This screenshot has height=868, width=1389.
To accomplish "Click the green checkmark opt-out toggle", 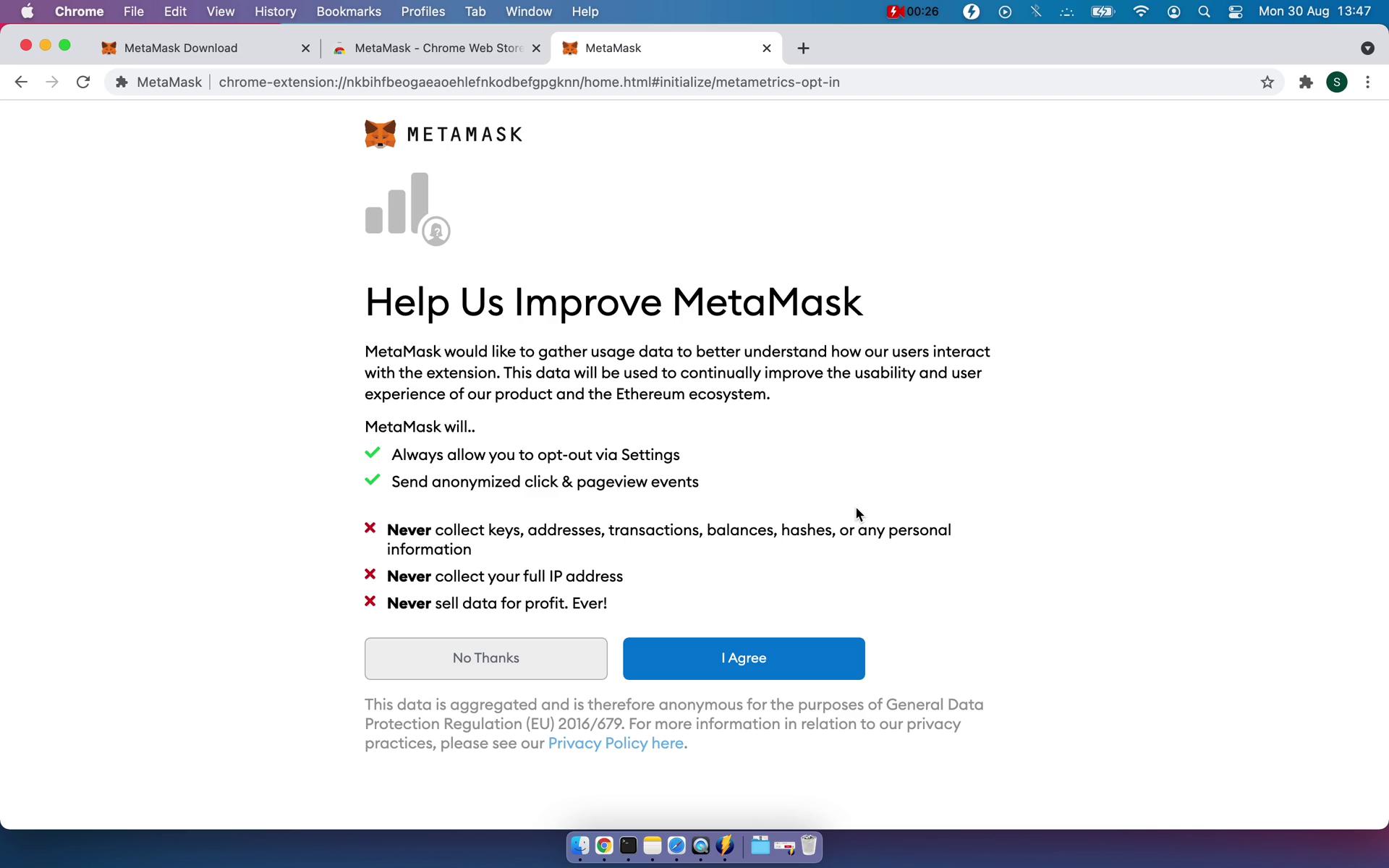I will point(375,453).
